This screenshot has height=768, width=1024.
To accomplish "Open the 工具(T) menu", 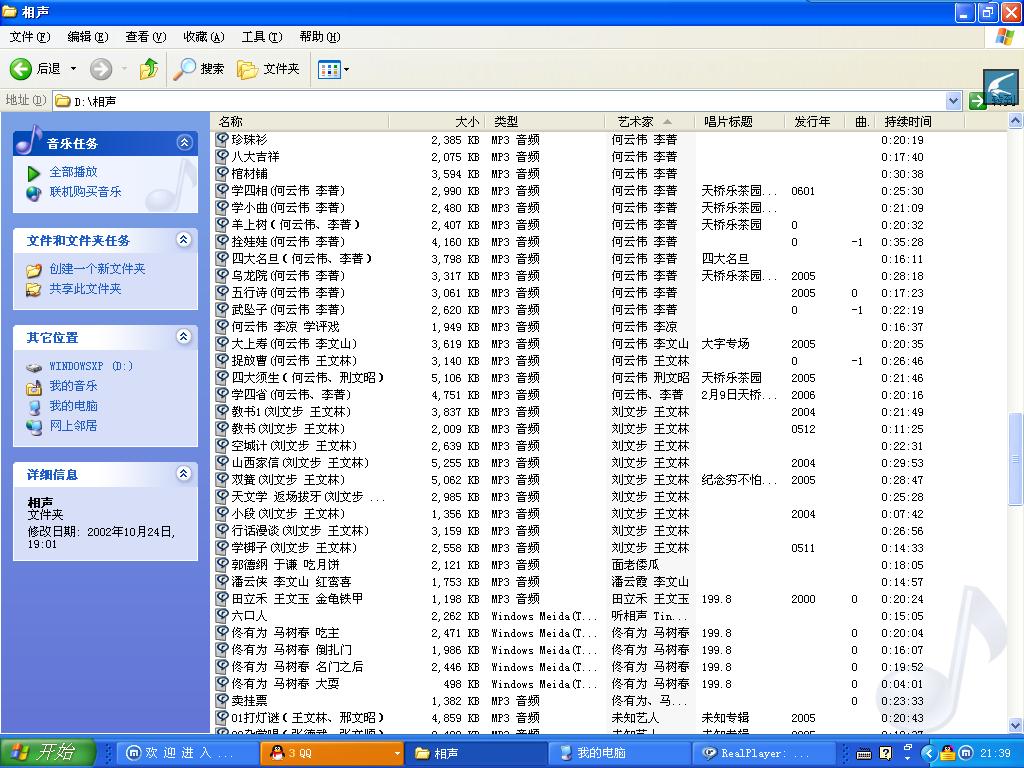I will pos(261,37).
